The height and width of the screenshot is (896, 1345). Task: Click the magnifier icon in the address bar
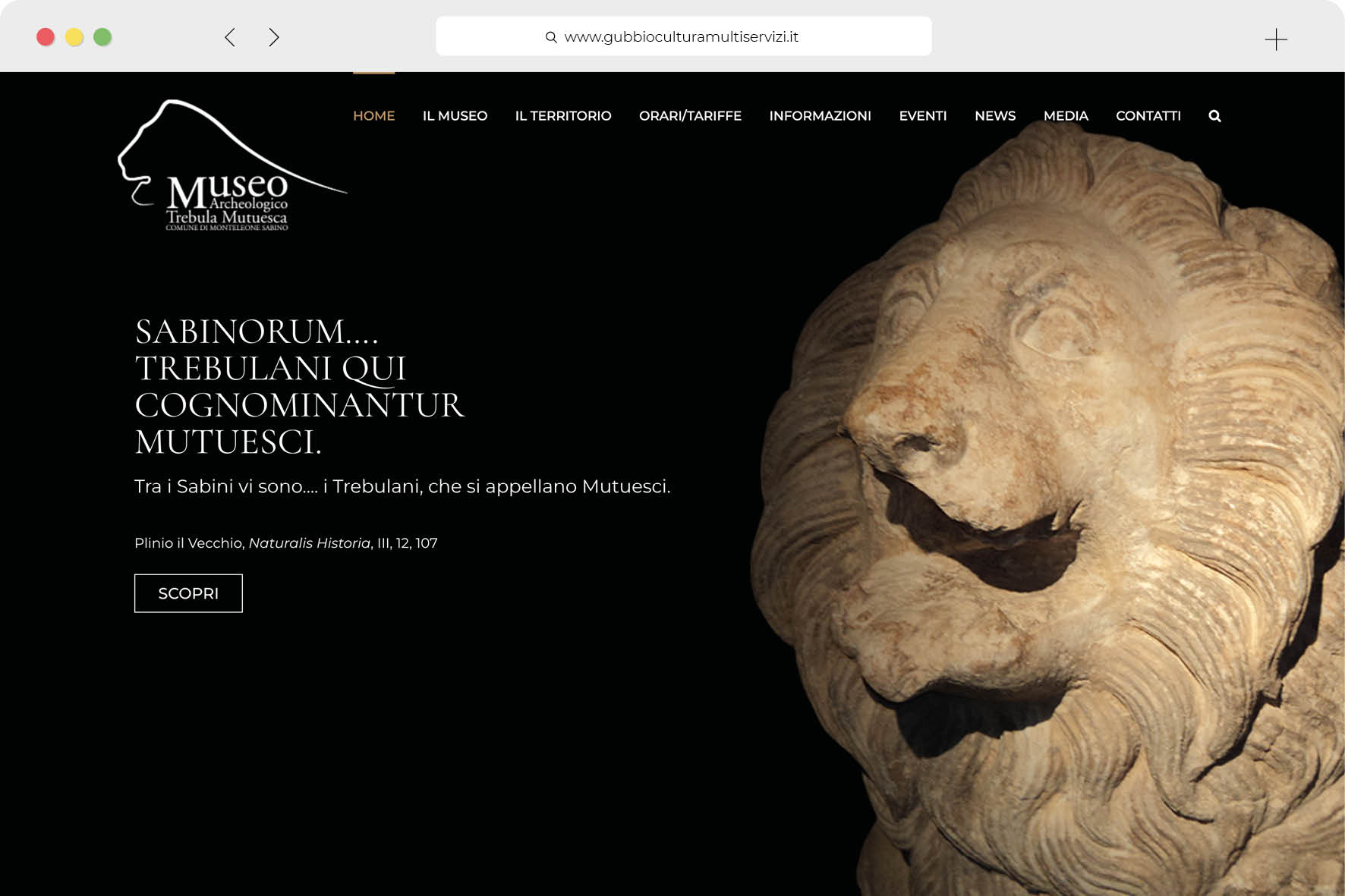click(551, 37)
